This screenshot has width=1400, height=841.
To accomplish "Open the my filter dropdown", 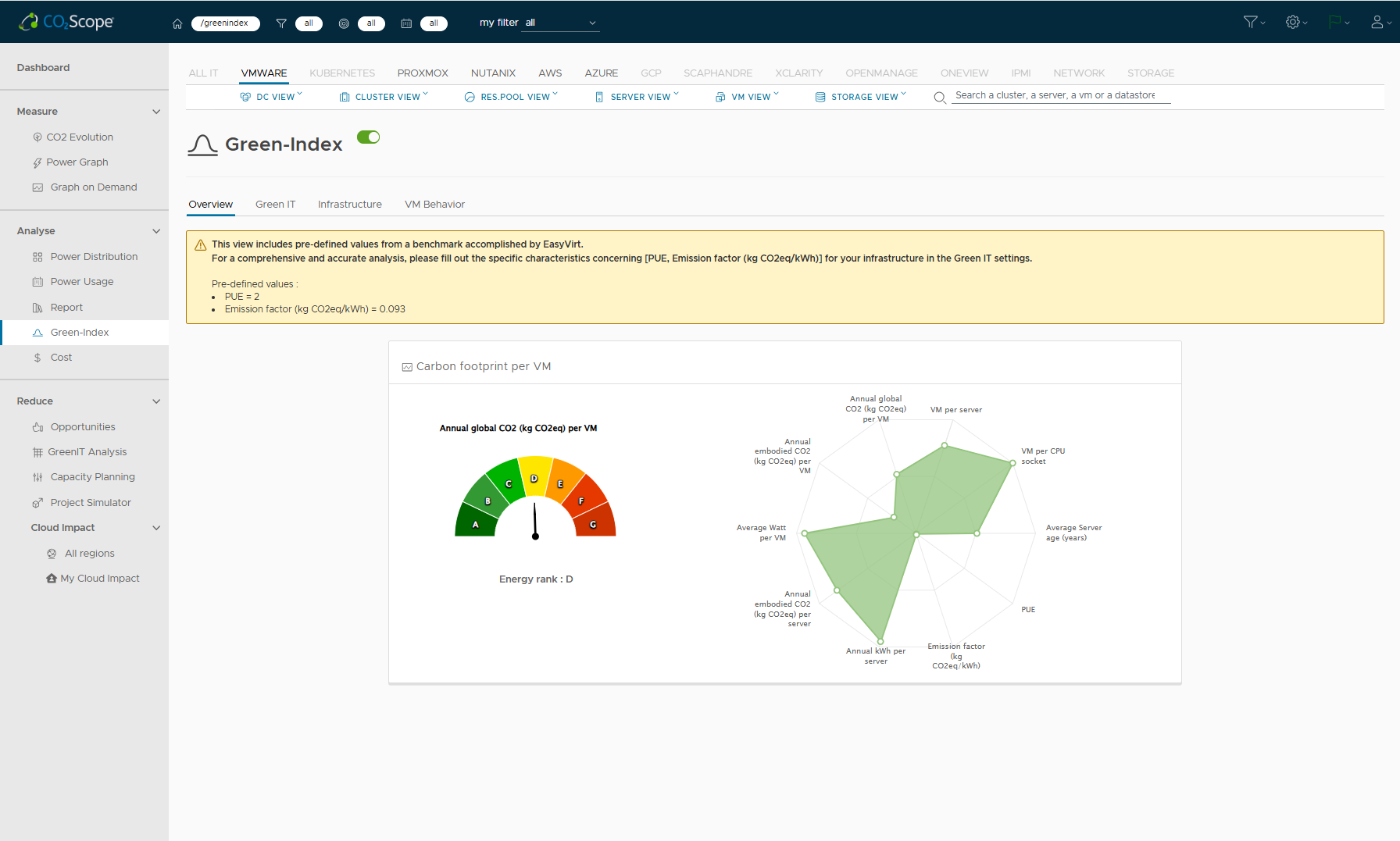I will (561, 23).
